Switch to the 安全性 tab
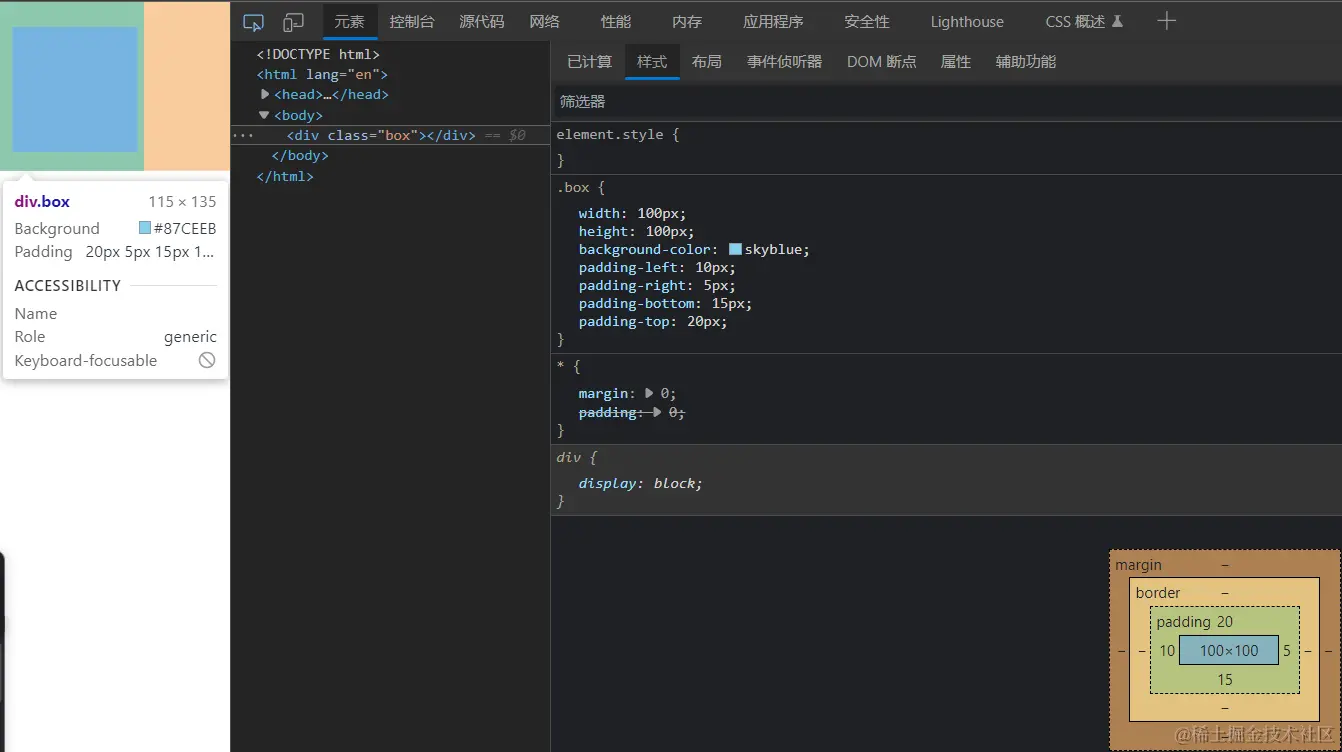This screenshot has width=1342, height=752. (867, 22)
